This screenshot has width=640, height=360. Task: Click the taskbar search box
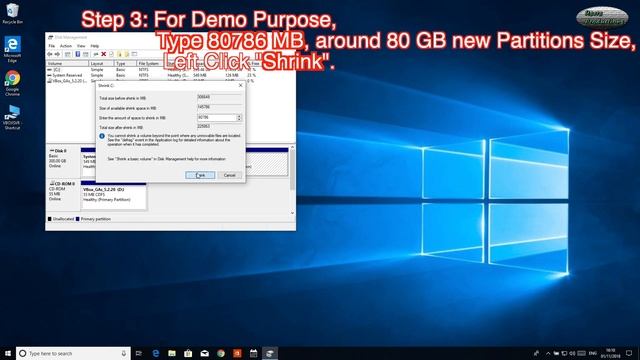pyautogui.click(x=73, y=353)
